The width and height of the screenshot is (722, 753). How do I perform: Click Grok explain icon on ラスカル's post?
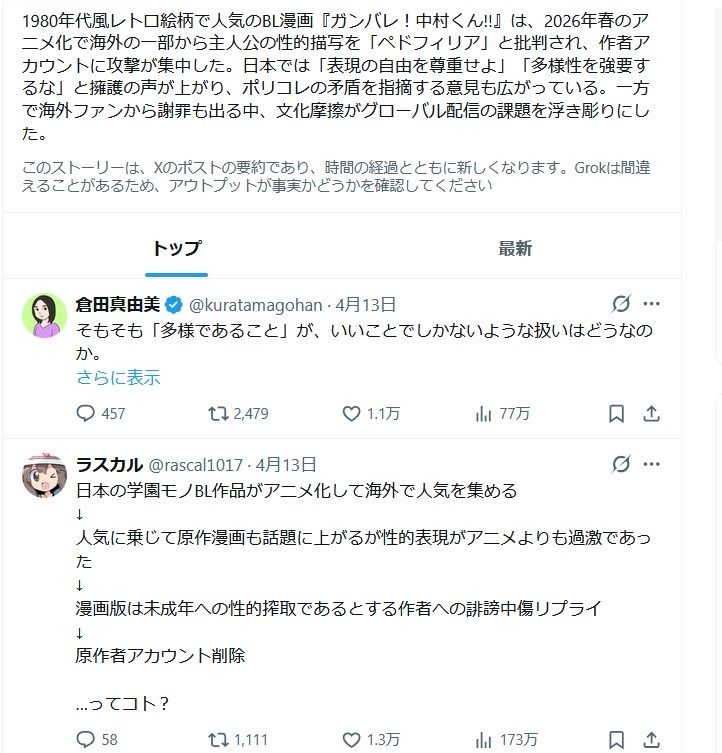pyautogui.click(x=621, y=464)
